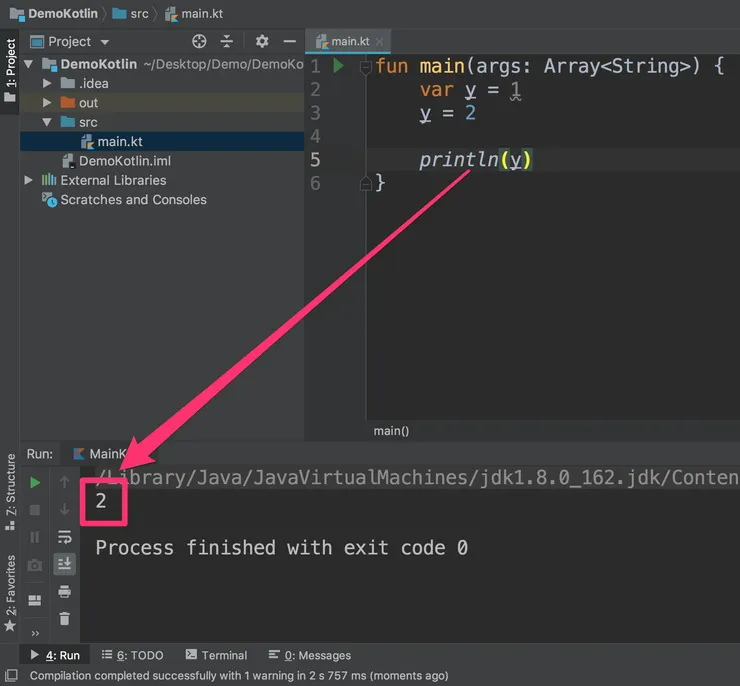This screenshot has height=686, width=740.
Task: Click the collapse all icon in Project panel
Action: coord(227,42)
